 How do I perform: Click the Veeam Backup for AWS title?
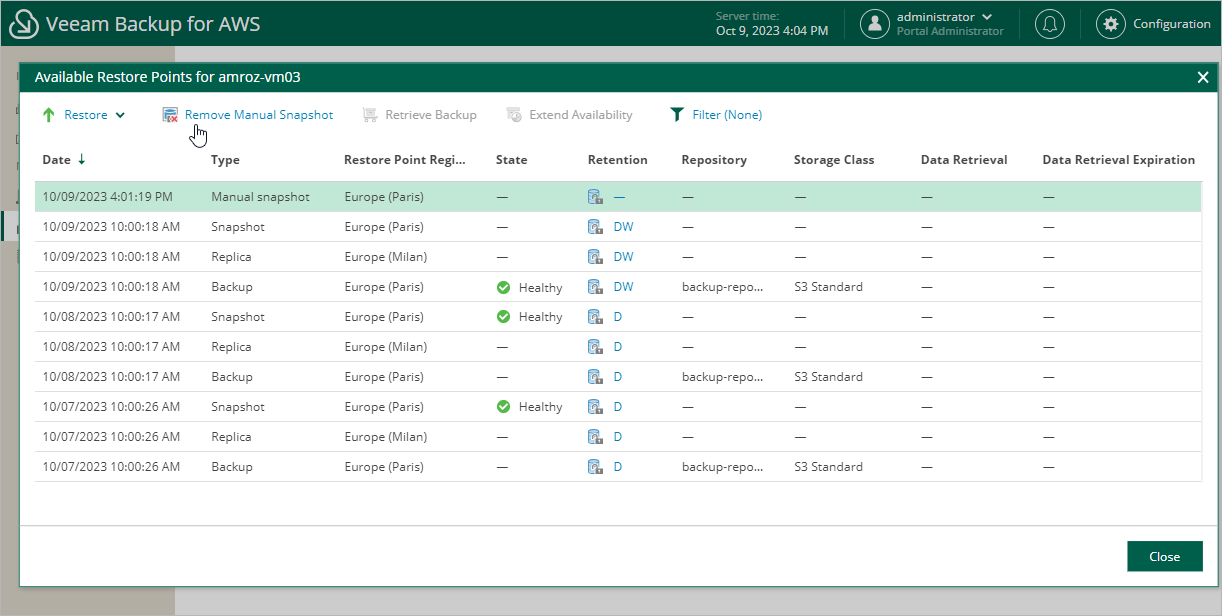[153, 24]
